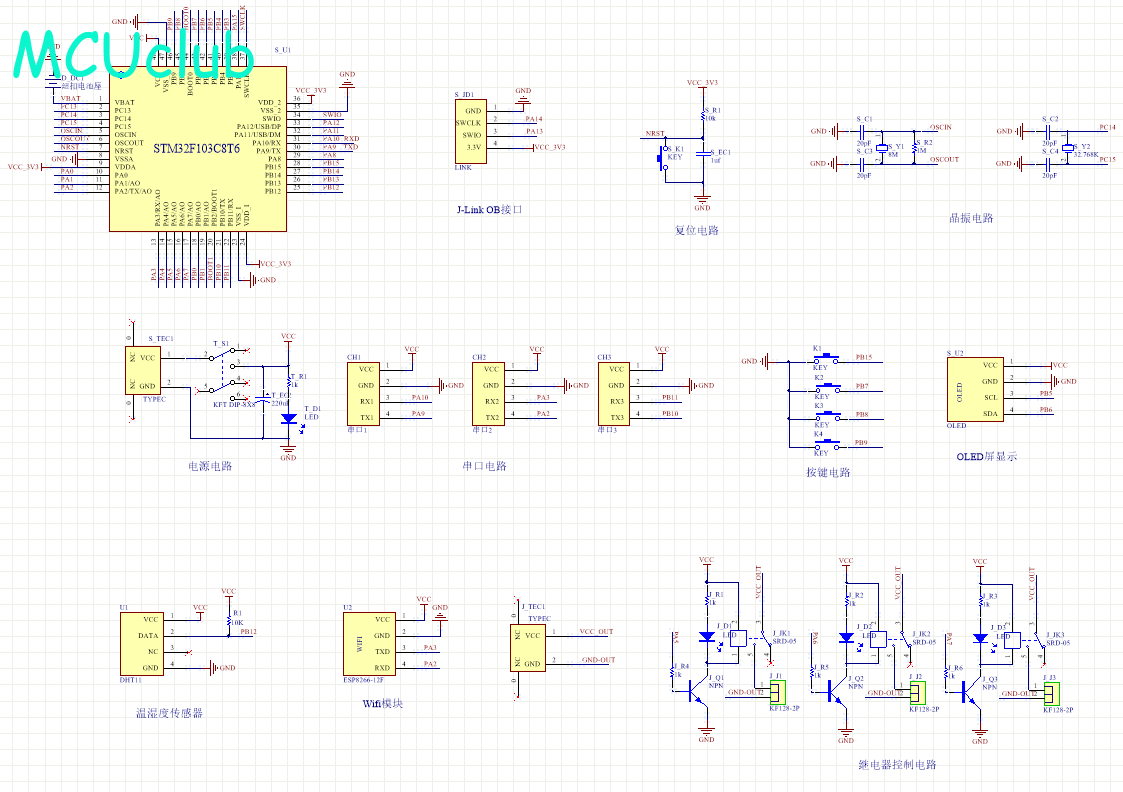This screenshot has width=1123, height=792.
Task: Select the J_J3 KF128-2P terminal block
Action: pos(1051,694)
